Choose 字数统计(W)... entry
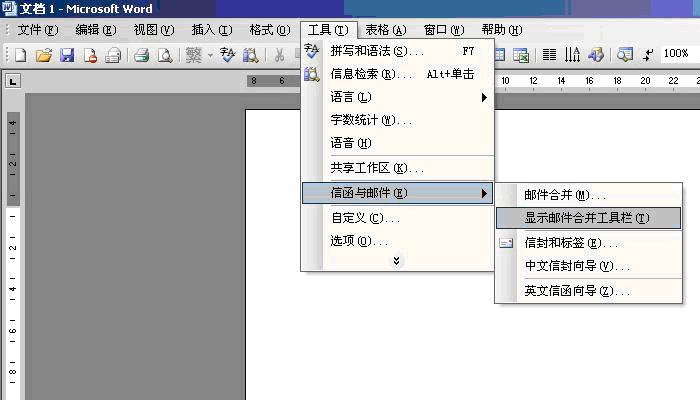Screen dimensions: 700x400 [x=398, y=120]
